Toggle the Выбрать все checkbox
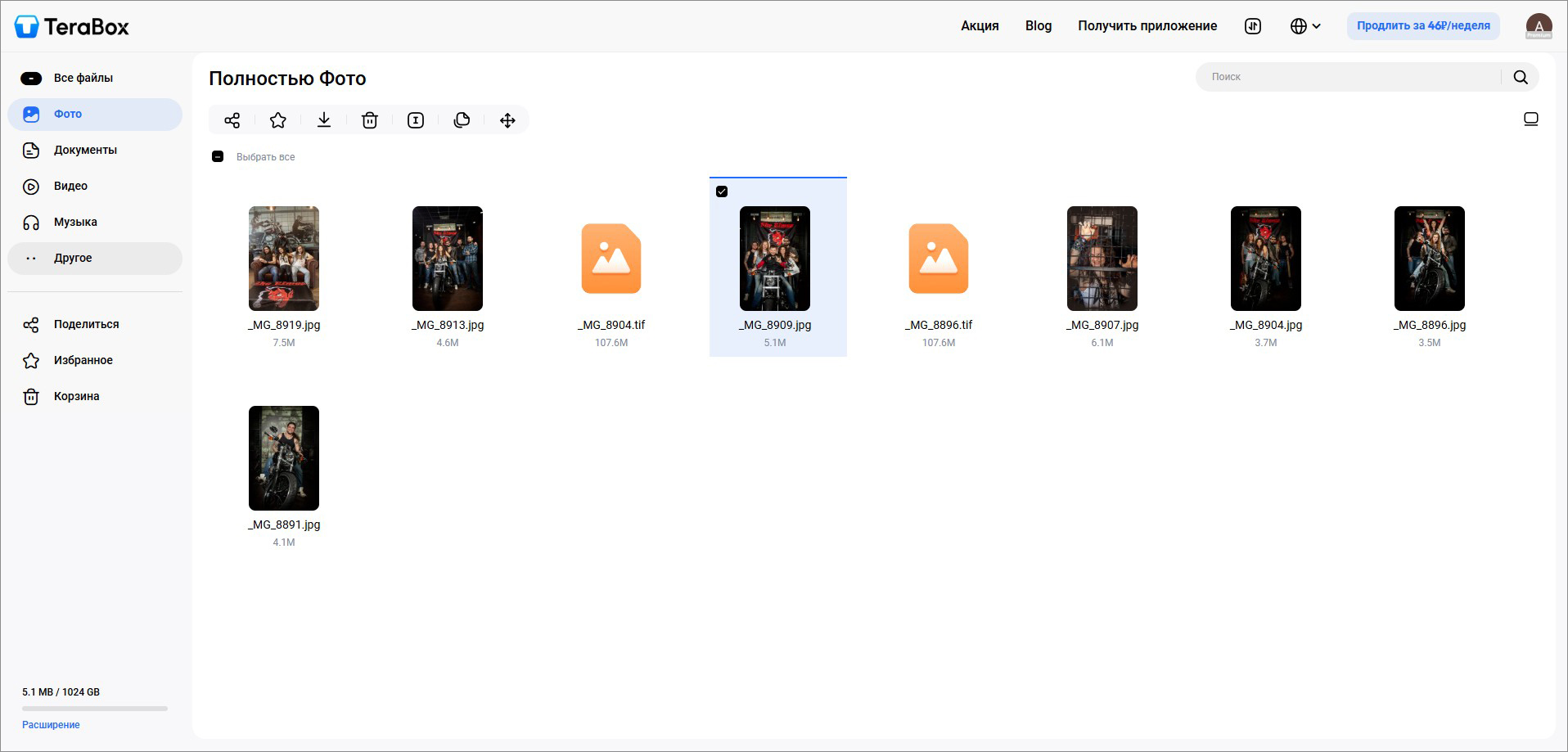This screenshot has height=752, width=1568. (x=218, y=156)
